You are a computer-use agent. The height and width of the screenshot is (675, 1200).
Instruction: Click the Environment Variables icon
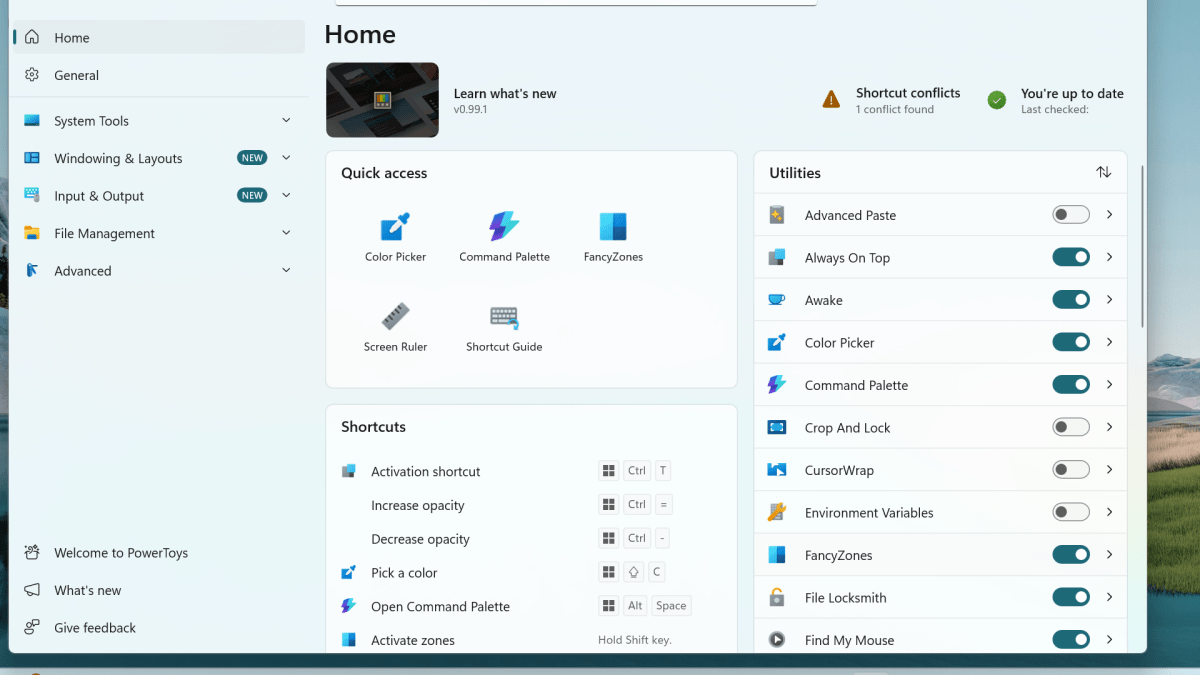[777, 513]
